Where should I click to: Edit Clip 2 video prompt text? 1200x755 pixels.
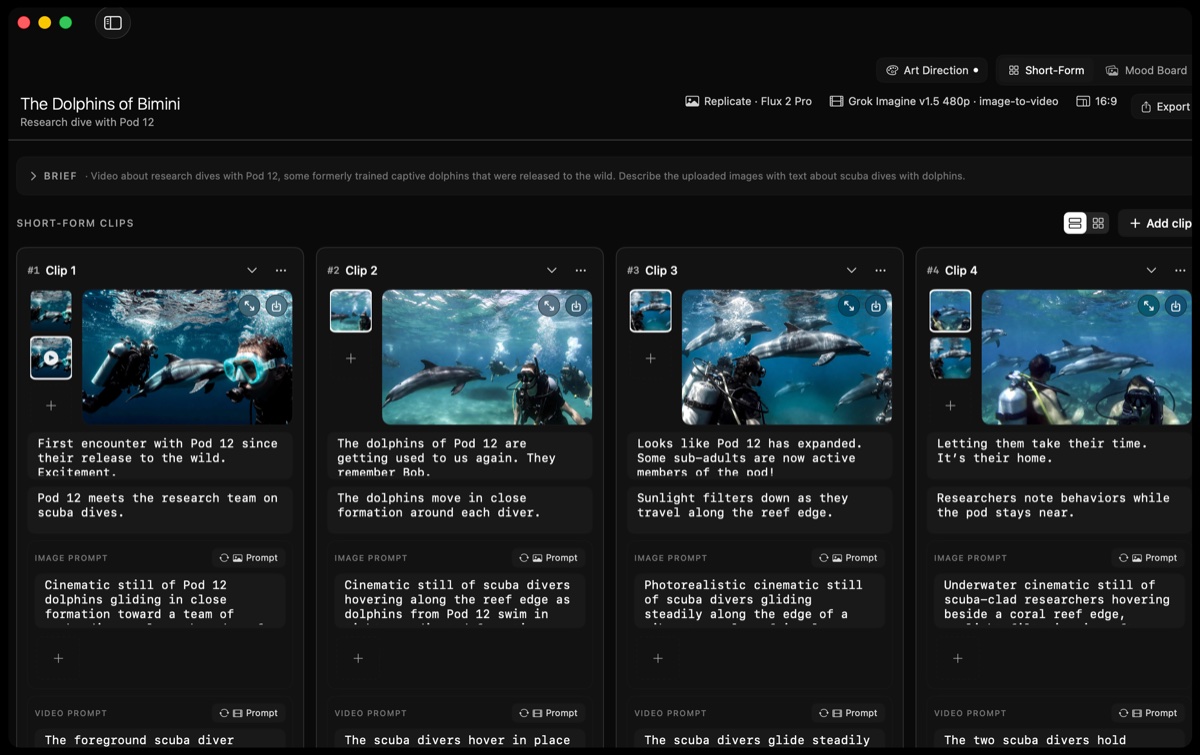(461, 740)
